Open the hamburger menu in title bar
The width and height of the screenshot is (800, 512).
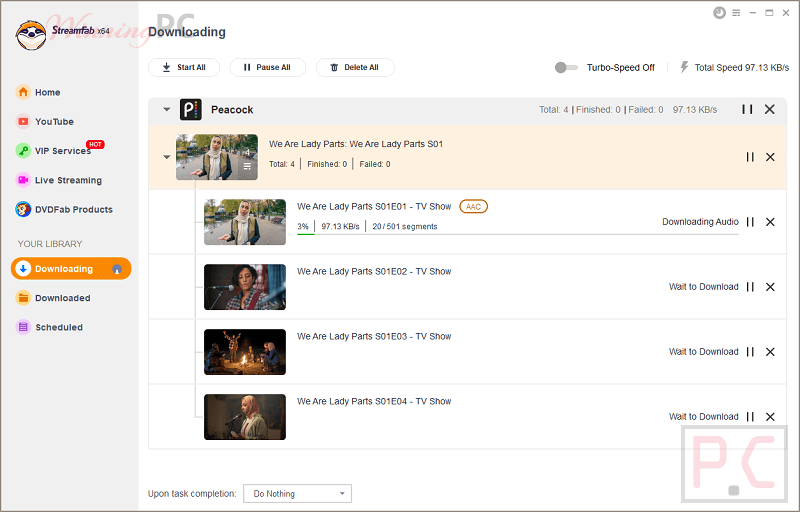click(x=736, y=13)
